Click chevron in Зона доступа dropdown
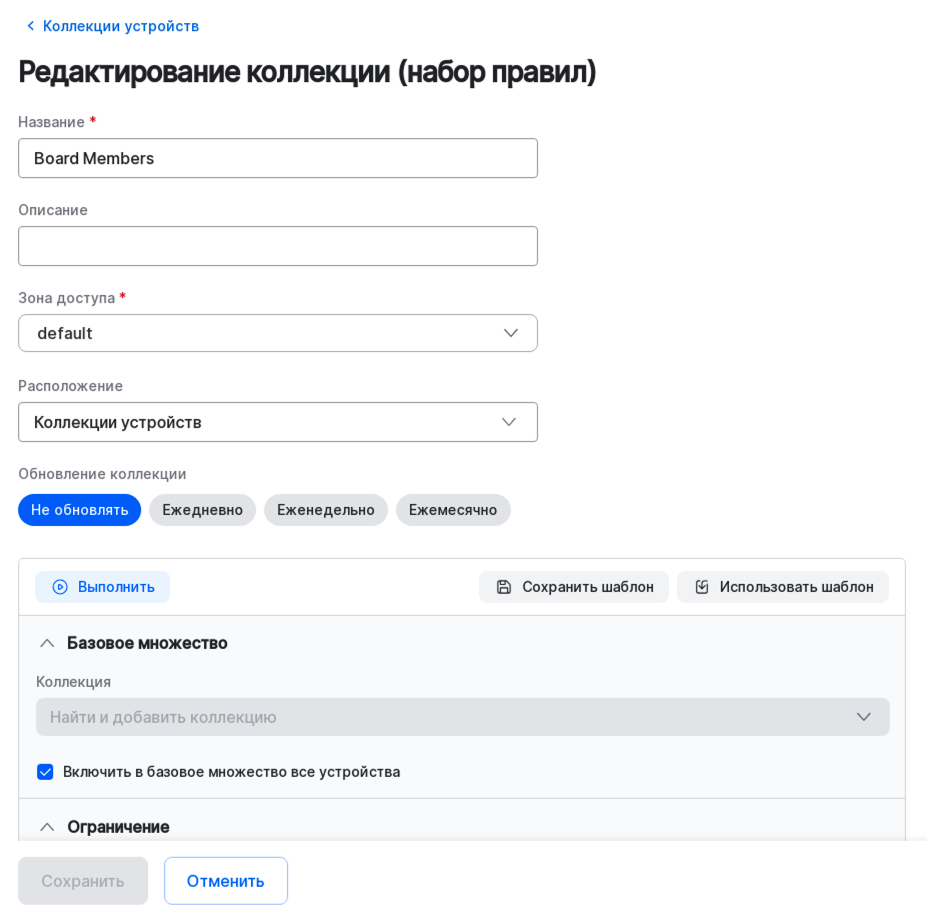Screen dimensions: 927x919 coord(510,333)
